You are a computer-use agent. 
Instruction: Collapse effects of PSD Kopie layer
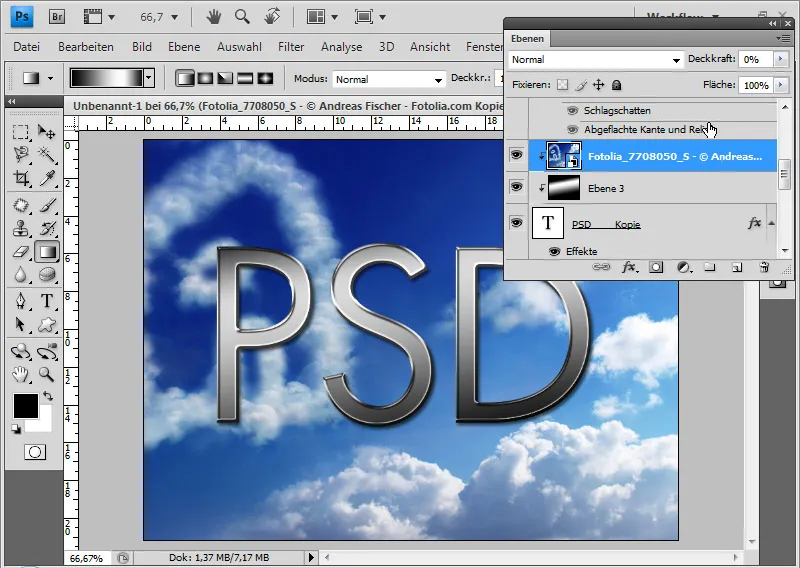point(771,223)
